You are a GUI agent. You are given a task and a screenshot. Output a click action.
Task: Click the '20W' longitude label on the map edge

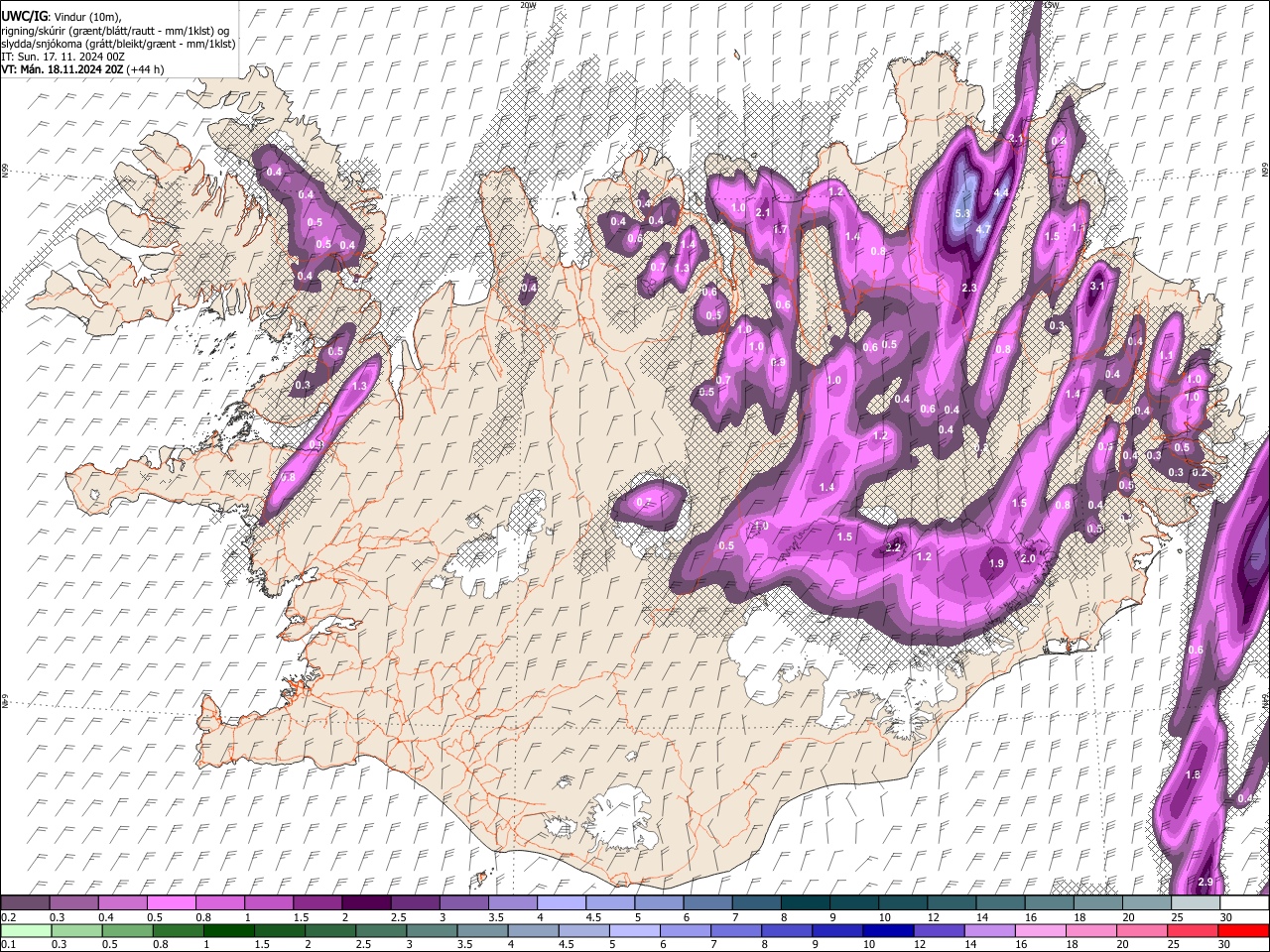click(x=527, y=5)
